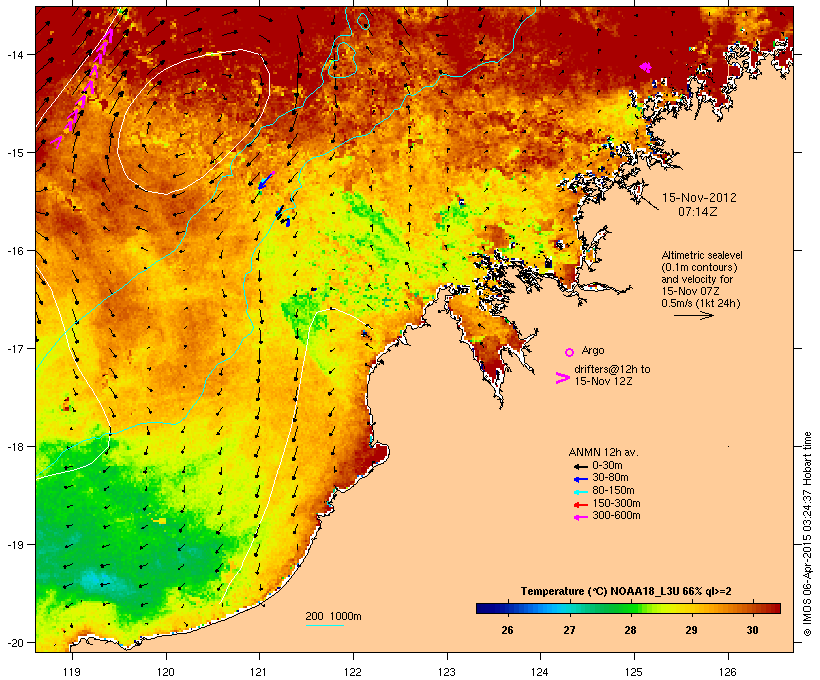Click the magenta drifters chevron legend symbol
The width and height of the screenshot is (820, 680).
(x=562, y=378)
